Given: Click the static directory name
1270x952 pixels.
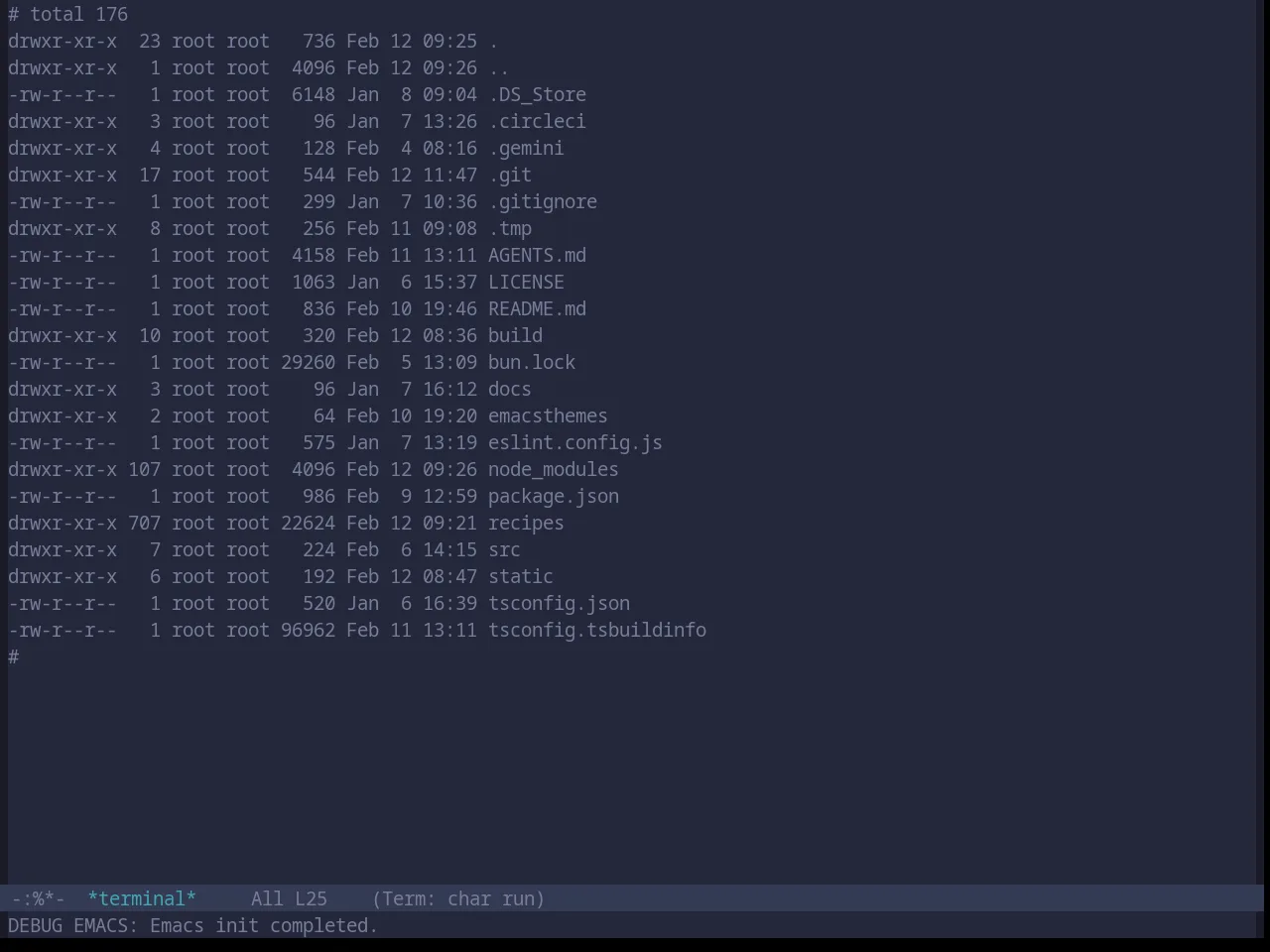Looking at the screenshot, I should [x=521, y=576].
